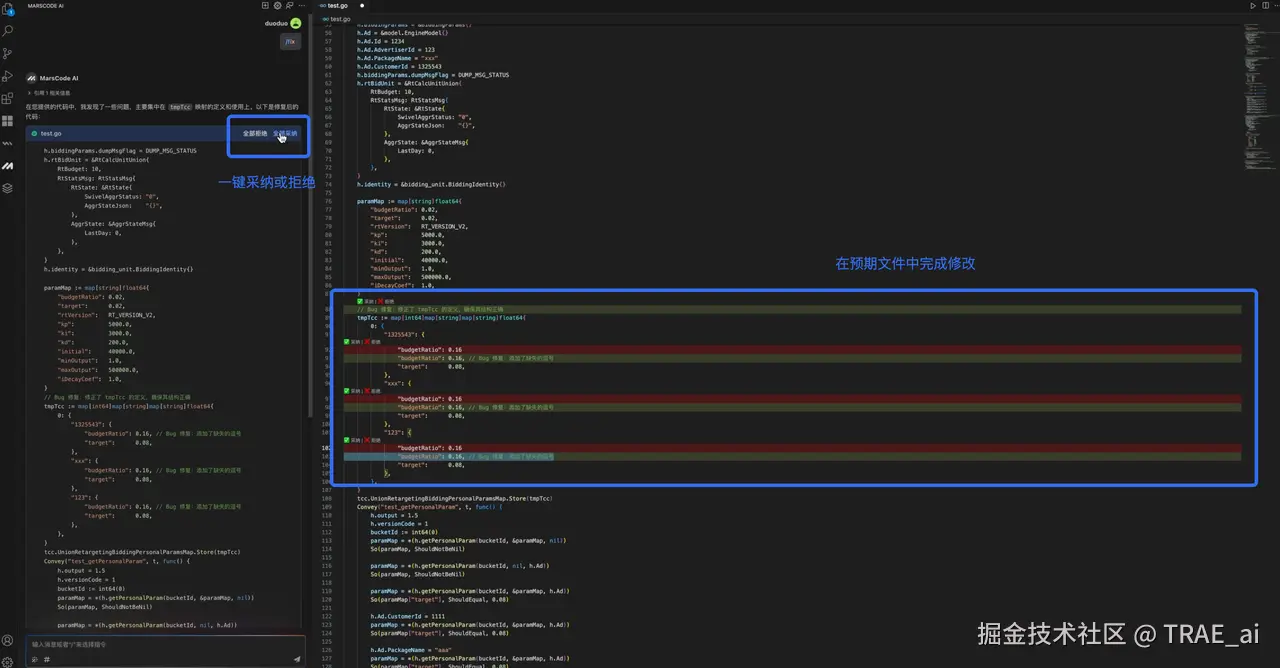This screenshot has height=668, width=1280.
Task: Click h.identity BiddingIdentity line in editor
Action: (431, 184)
